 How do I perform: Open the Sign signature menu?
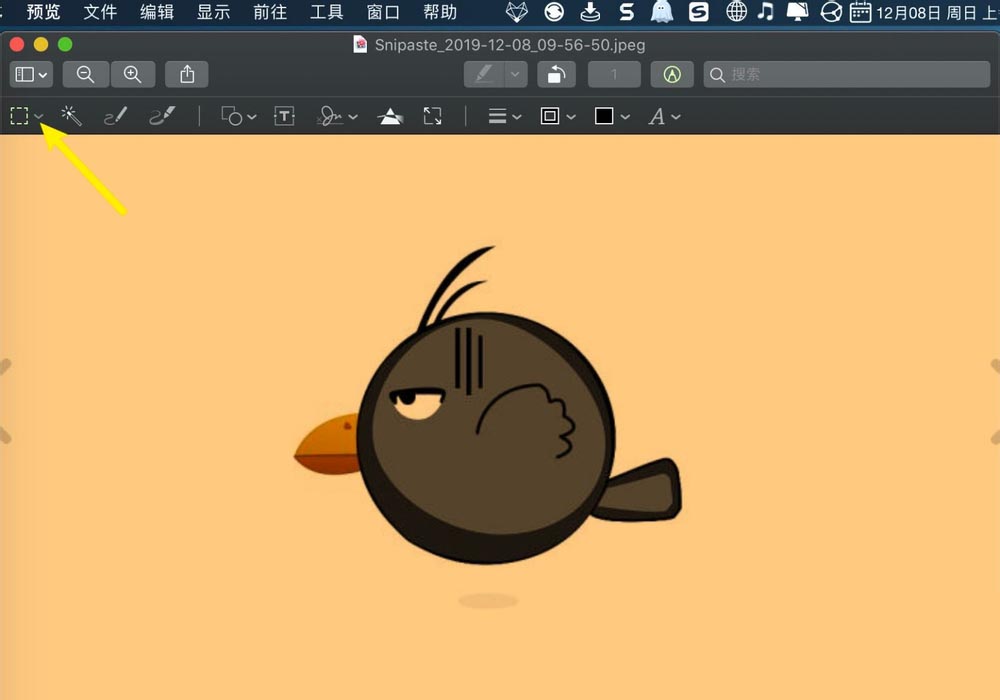point(337,116)
